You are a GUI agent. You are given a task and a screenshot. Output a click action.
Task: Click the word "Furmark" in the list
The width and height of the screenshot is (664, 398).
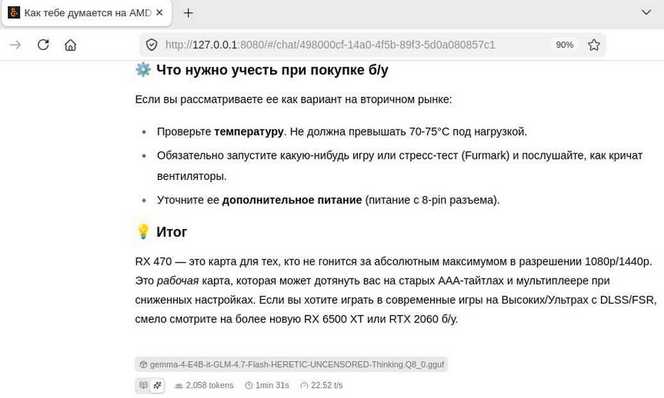[x=485, y=155]
